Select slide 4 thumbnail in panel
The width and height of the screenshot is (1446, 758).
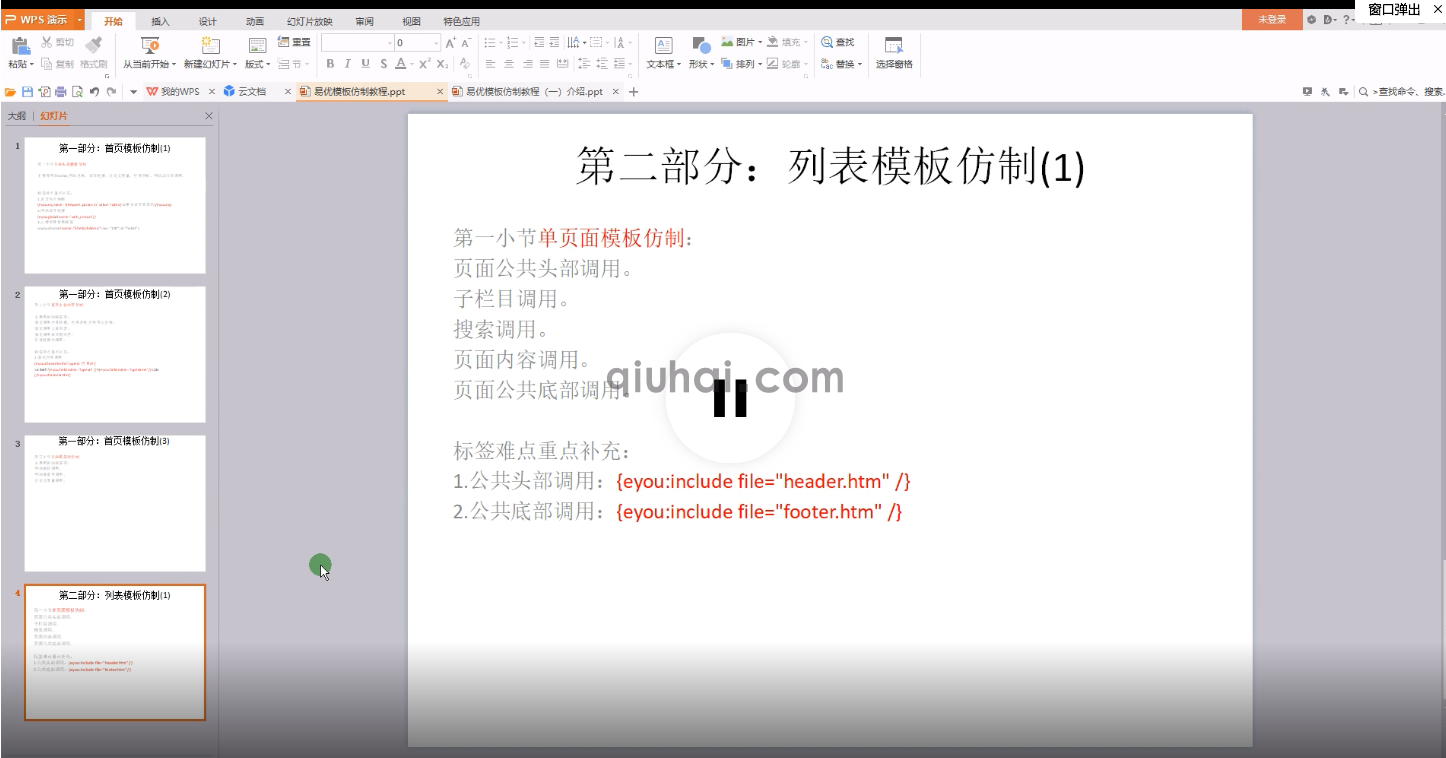114,652
